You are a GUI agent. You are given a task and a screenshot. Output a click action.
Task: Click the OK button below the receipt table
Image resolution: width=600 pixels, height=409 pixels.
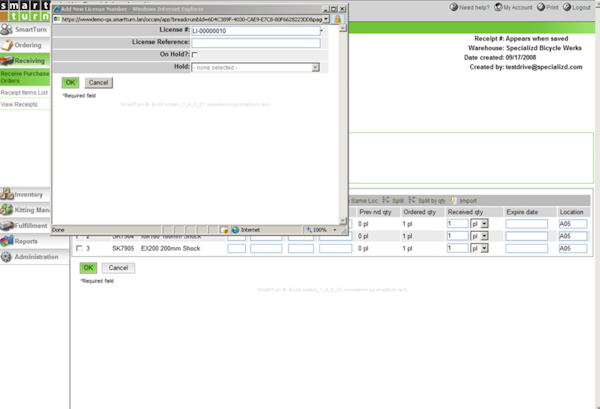88,268
